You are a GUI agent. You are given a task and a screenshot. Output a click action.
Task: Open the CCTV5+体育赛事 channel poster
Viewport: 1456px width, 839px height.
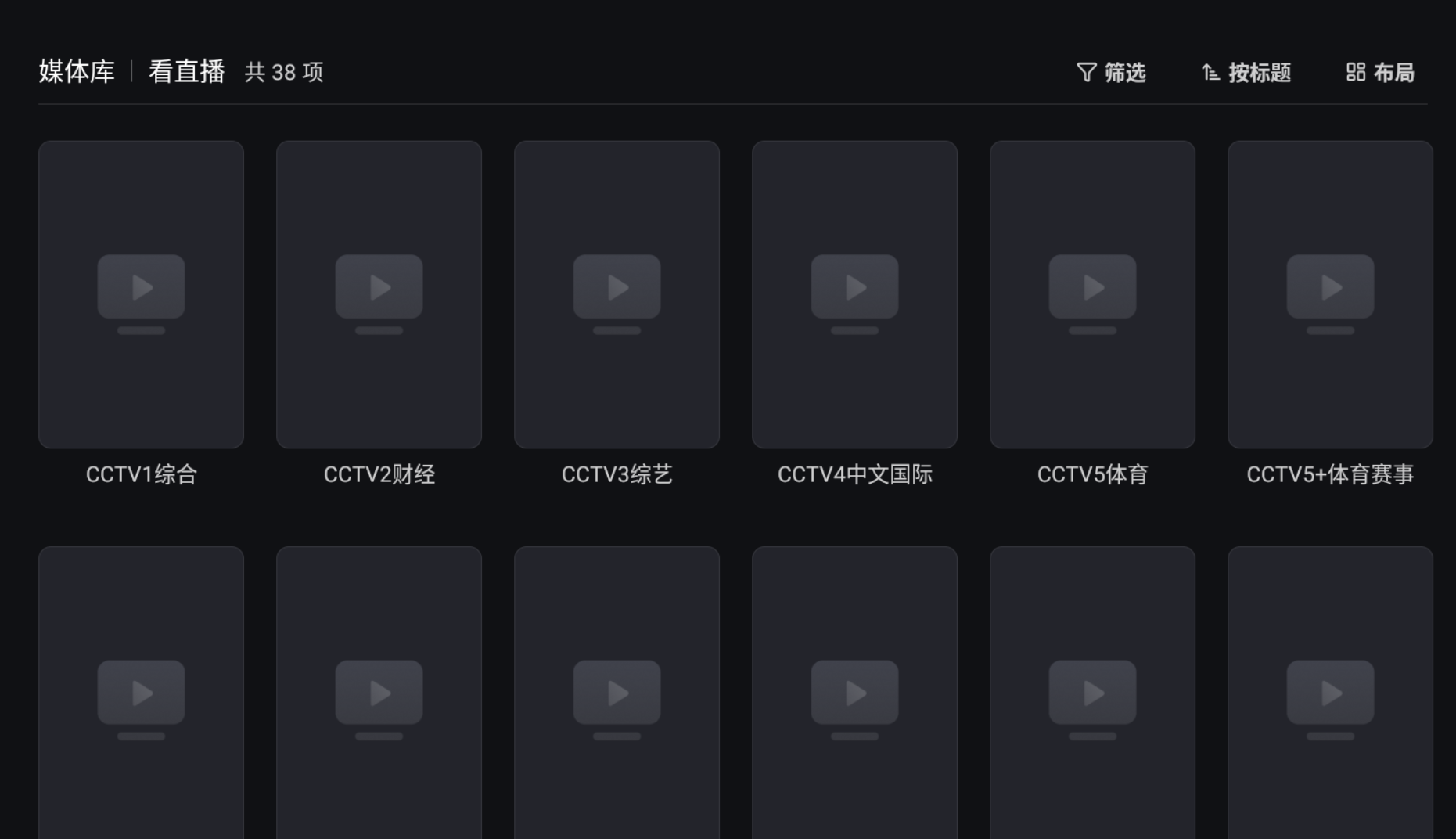pos(1330,294)
